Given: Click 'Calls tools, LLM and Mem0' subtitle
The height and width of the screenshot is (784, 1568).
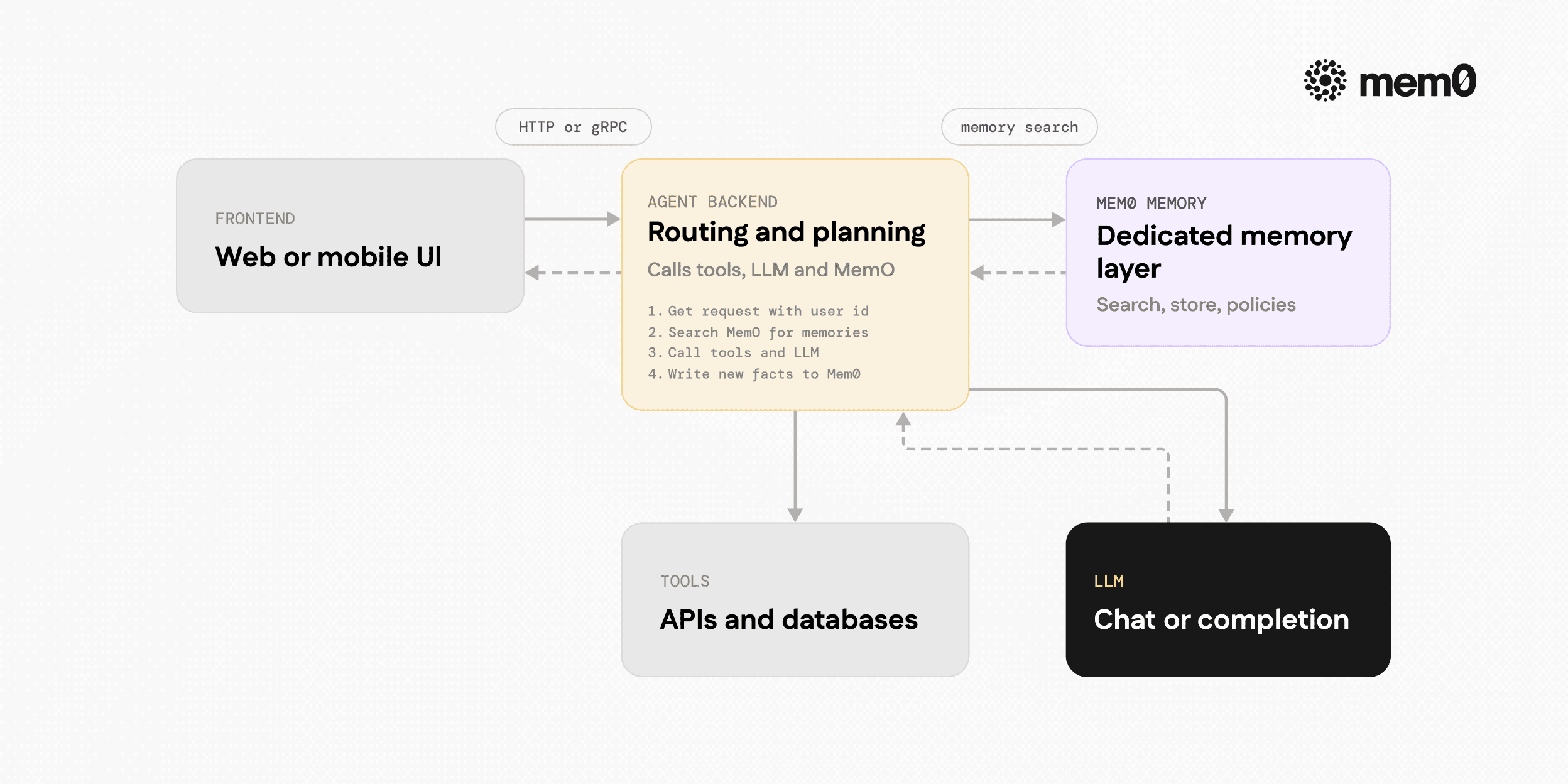Looking at the screenshot, I should 771,269.
